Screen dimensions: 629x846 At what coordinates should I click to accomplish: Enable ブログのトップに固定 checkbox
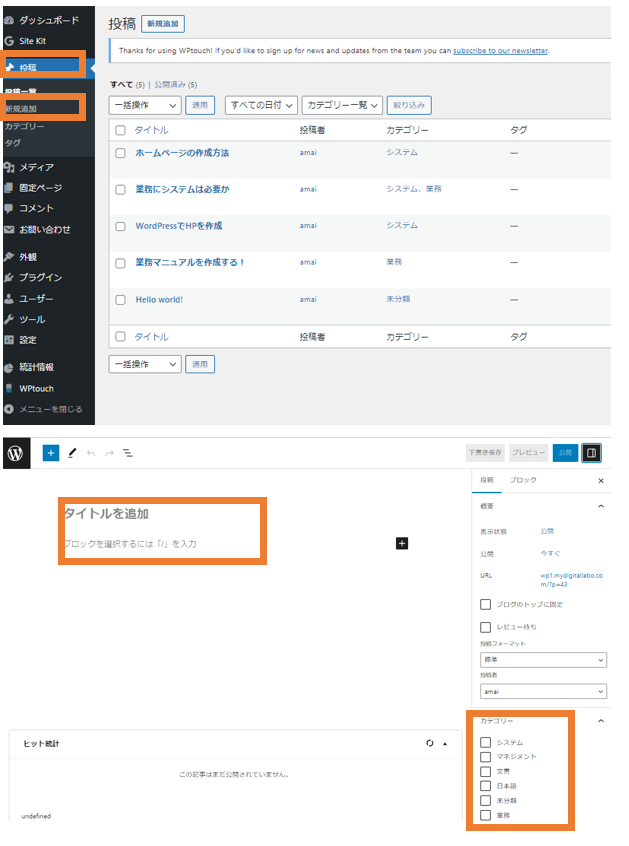[x=486, y=604]
